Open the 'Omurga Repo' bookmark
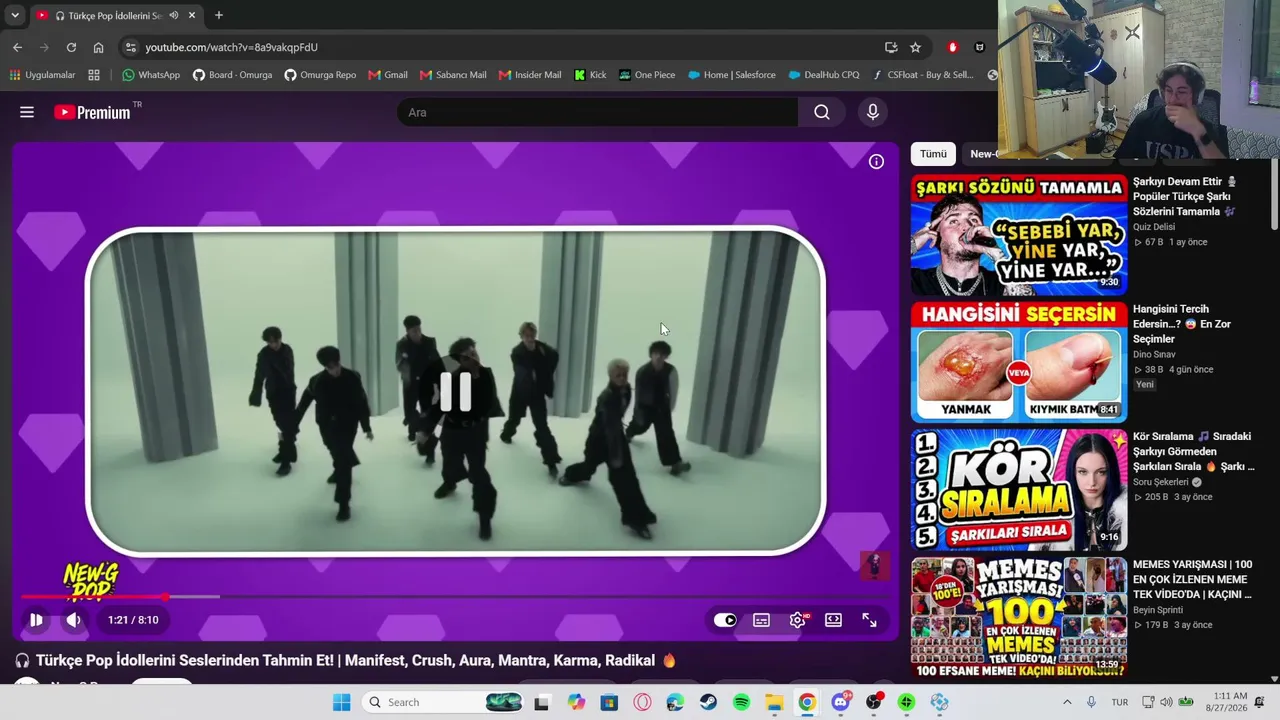1280x720 pixels. [320, 75]
